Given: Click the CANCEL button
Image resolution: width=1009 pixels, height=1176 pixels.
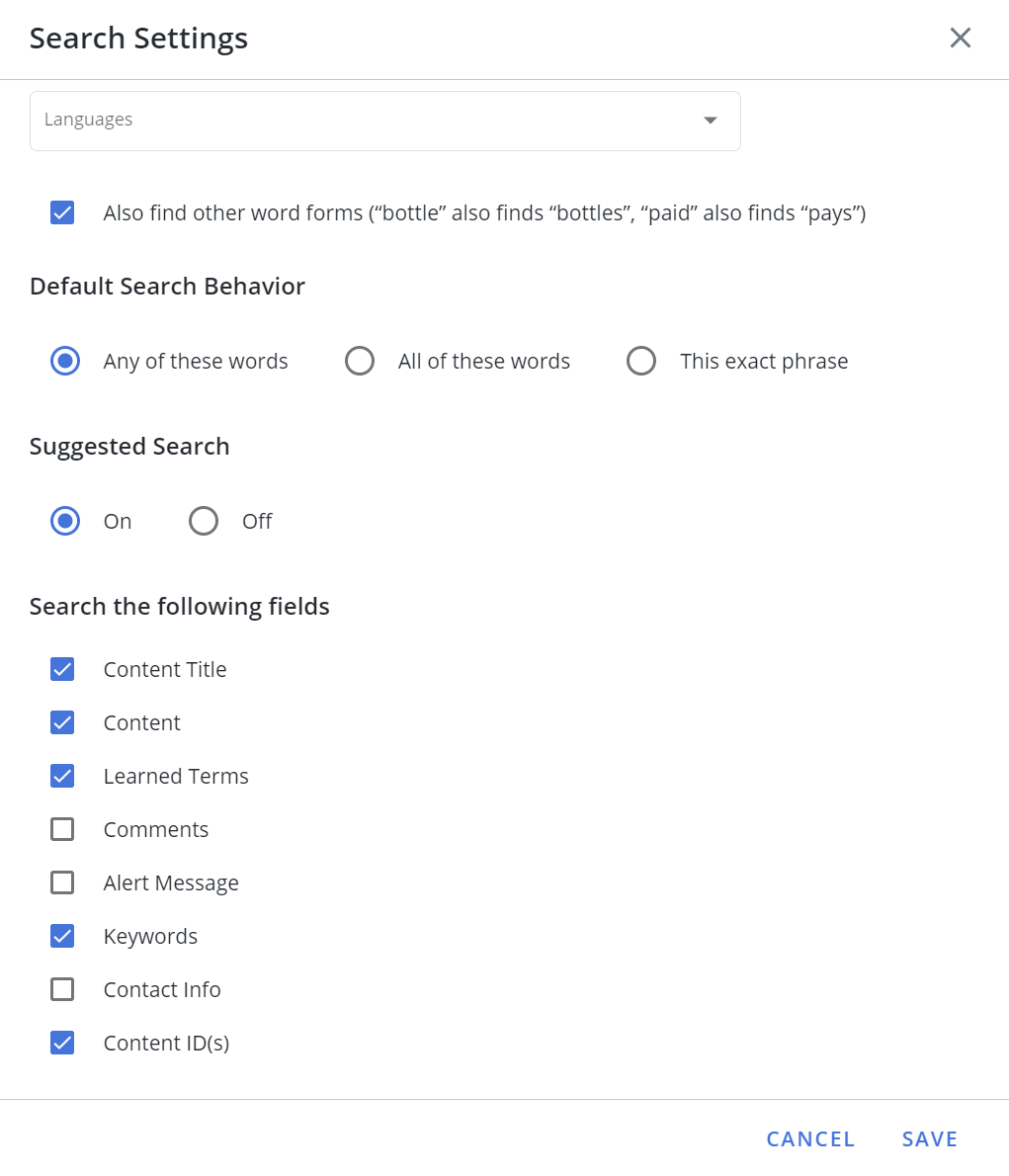Looking at the screenshot, I should point(810,1139).
